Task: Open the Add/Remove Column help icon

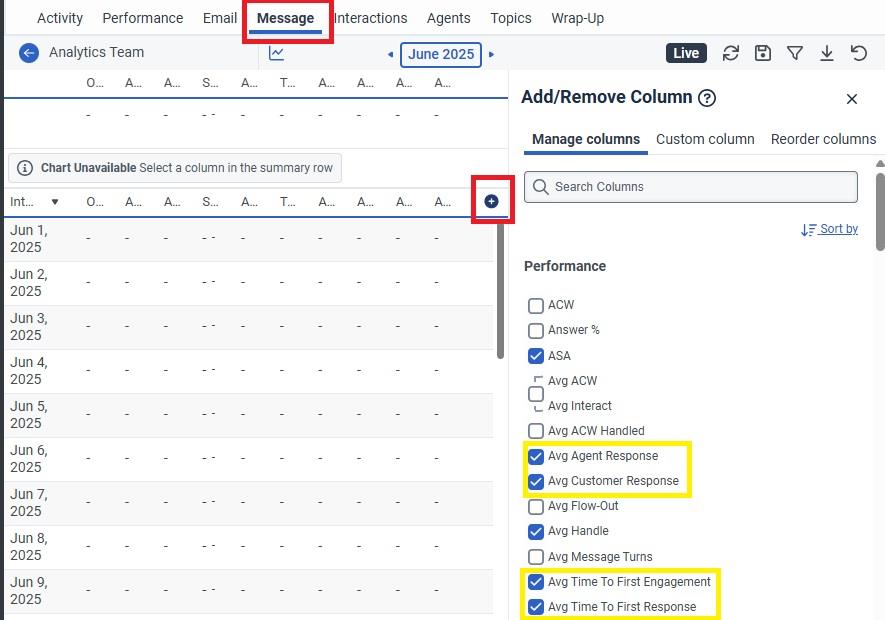Action: click(x=707, y=98)
